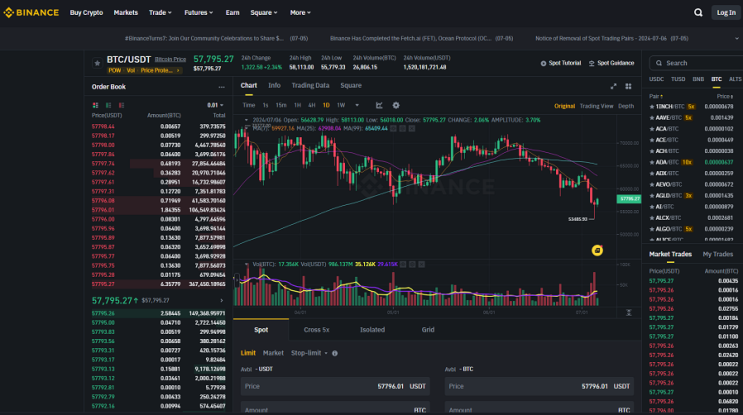Image resolution: width=743 pixels, height=415 pixels.
Task: Favorite the 1INCH/BTC pair star
Action: (x=652, y=107)
